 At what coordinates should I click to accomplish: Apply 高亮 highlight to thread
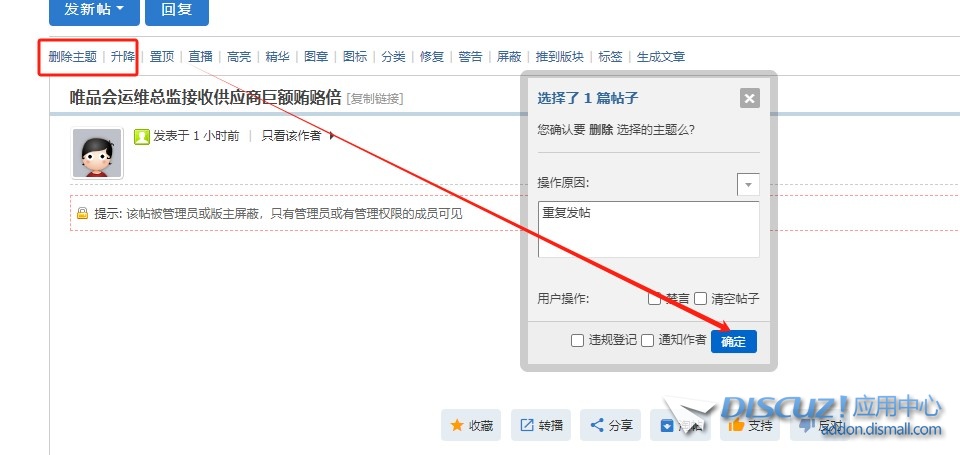coord(239,57)
